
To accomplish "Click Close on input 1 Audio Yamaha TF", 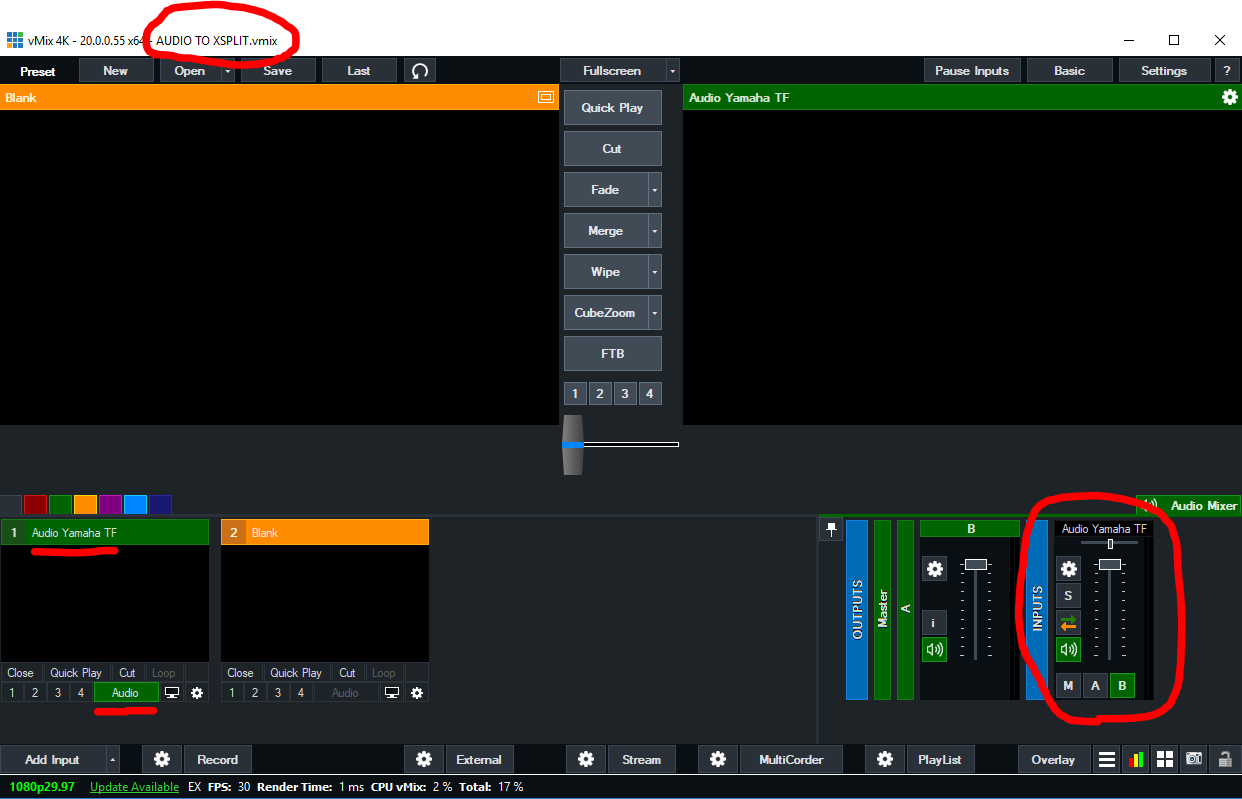I will click(21, 672).
